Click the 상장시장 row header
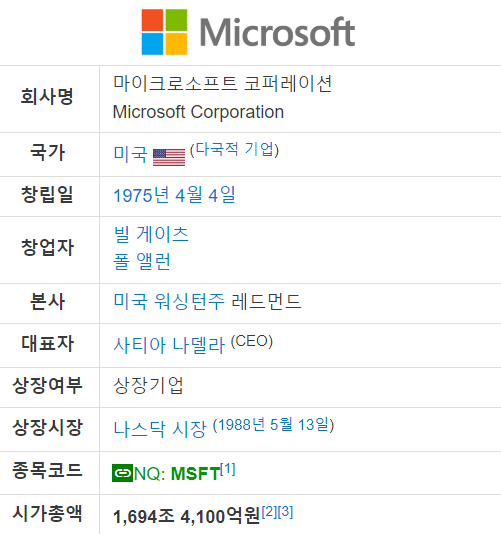Image resolution: width=501 pixels, height=534 pixels. 47,427
